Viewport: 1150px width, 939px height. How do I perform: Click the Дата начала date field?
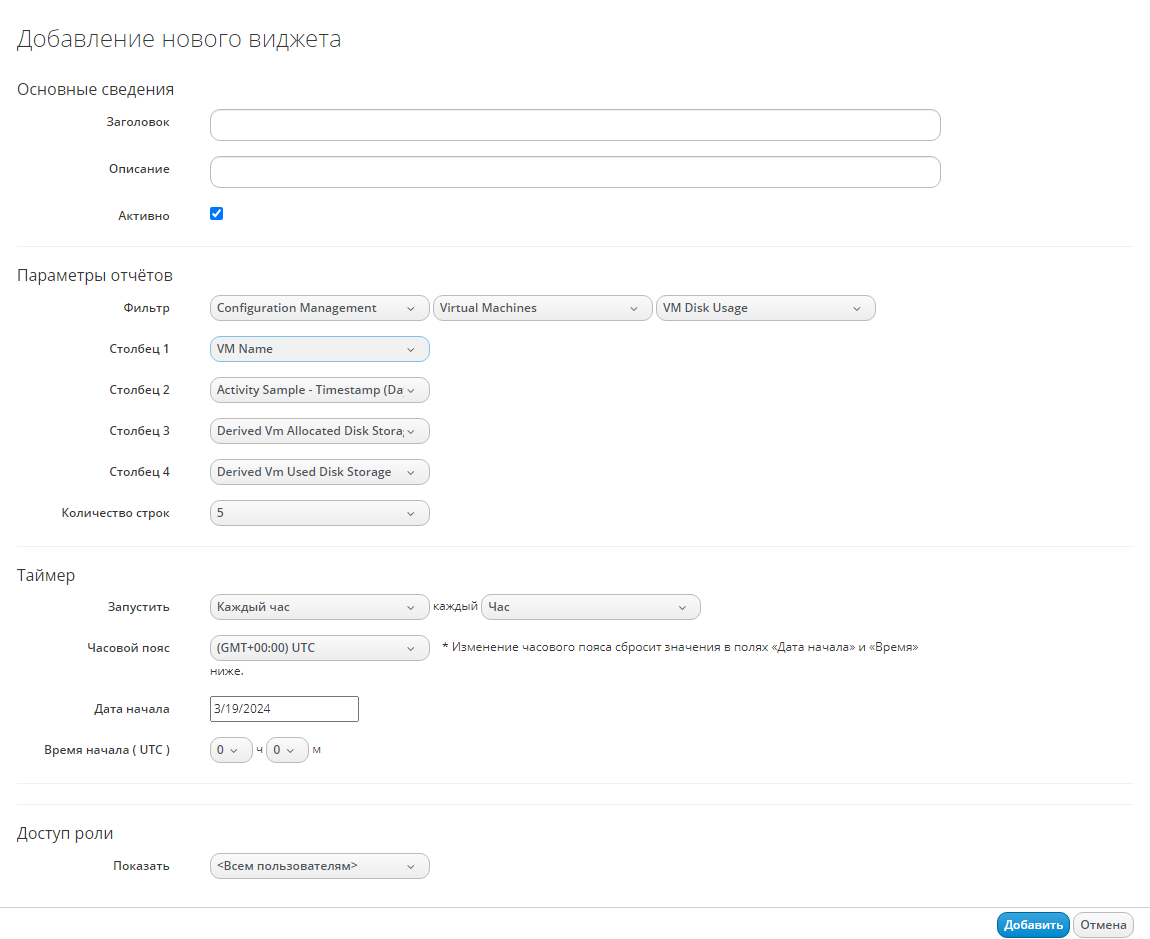click(x=284, y=709)
